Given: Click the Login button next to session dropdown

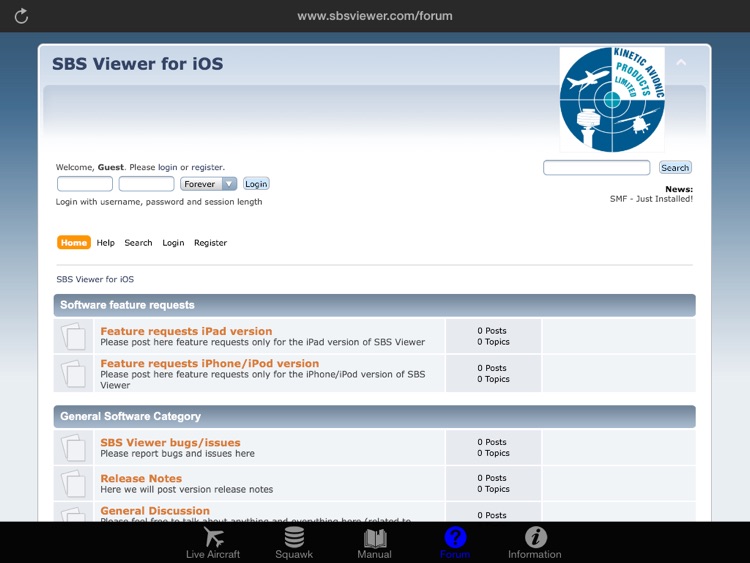Looking at the screenshot, I should pos(256,184).
